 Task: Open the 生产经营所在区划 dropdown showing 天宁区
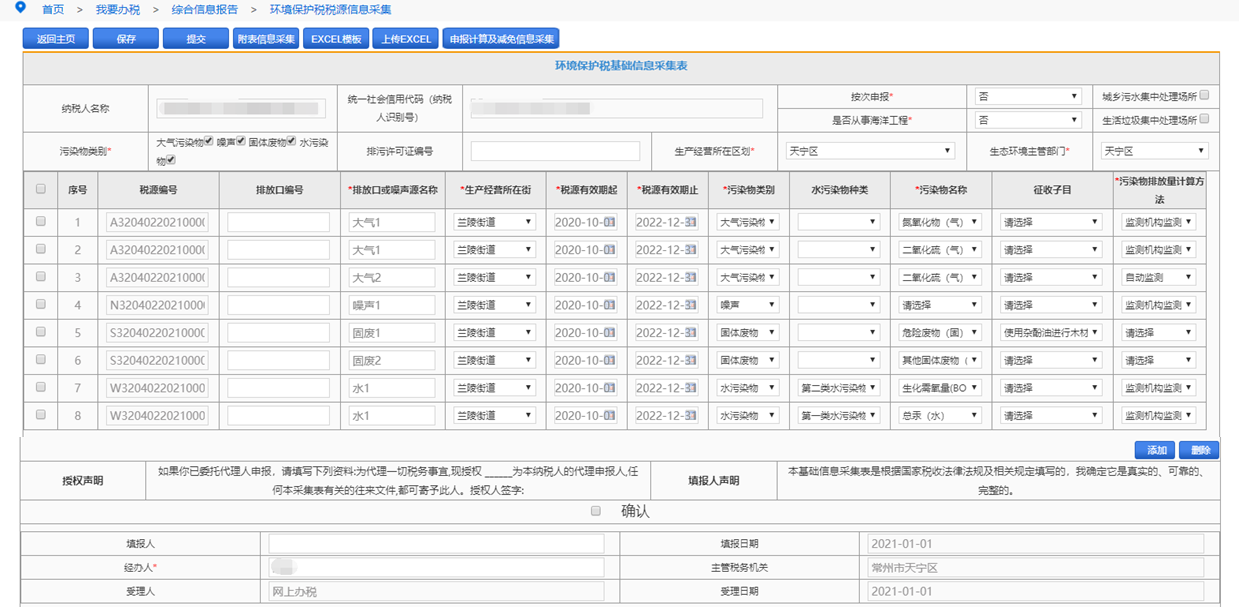[869, 151]
